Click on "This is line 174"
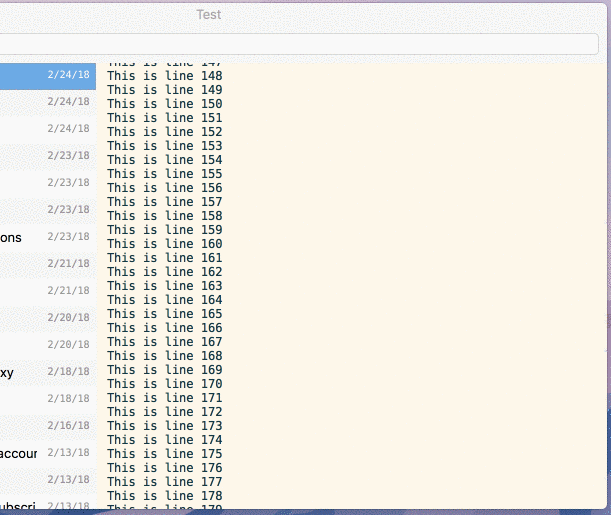 [x=165, y=440]
